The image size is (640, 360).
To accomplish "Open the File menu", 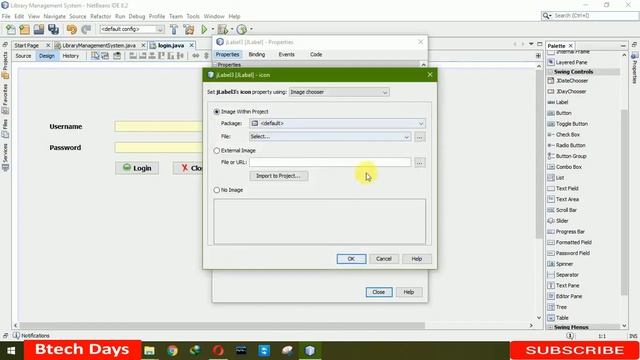I will pos(6,16).
